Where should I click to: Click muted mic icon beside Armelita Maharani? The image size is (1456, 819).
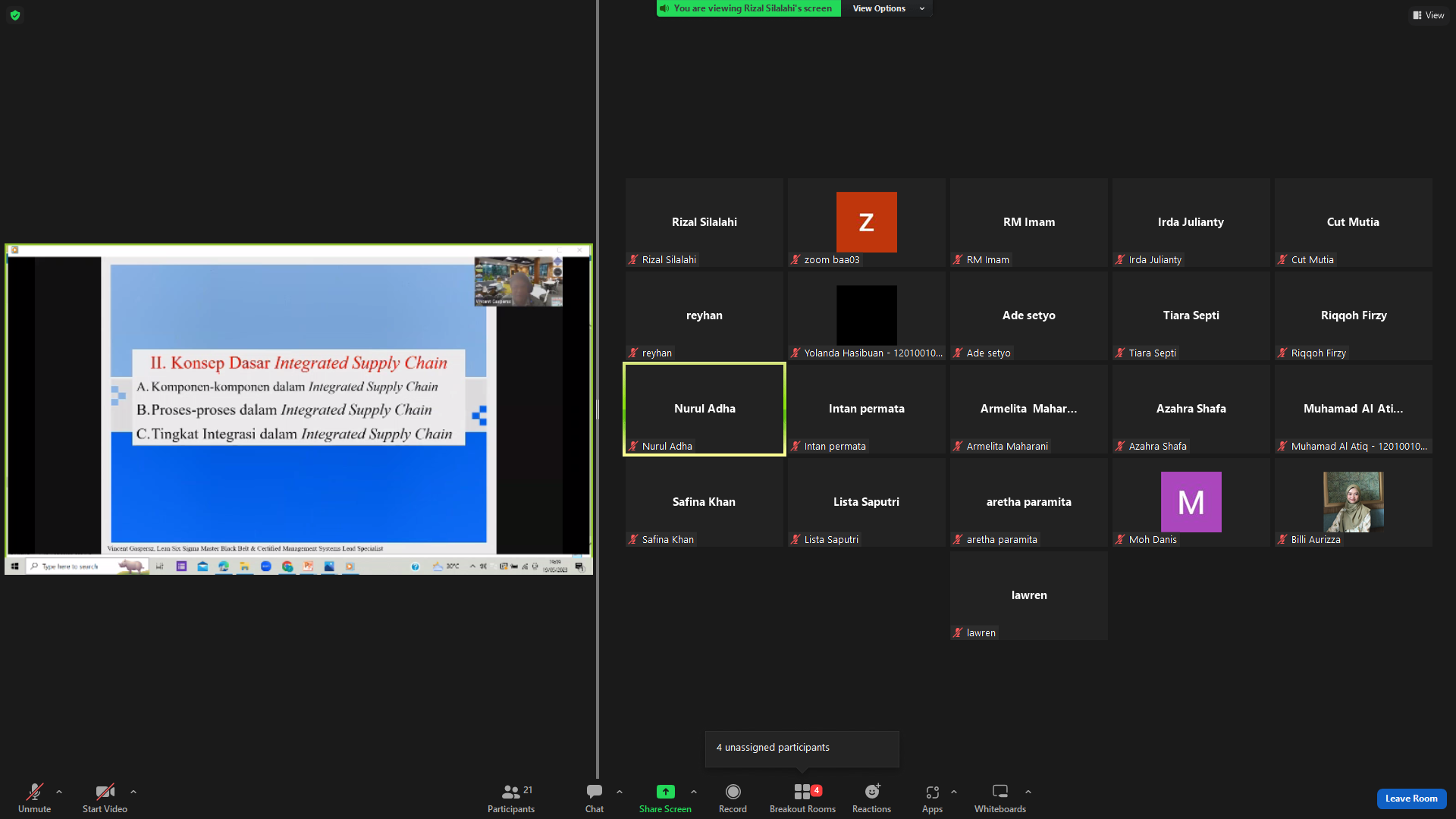point(958,446)
